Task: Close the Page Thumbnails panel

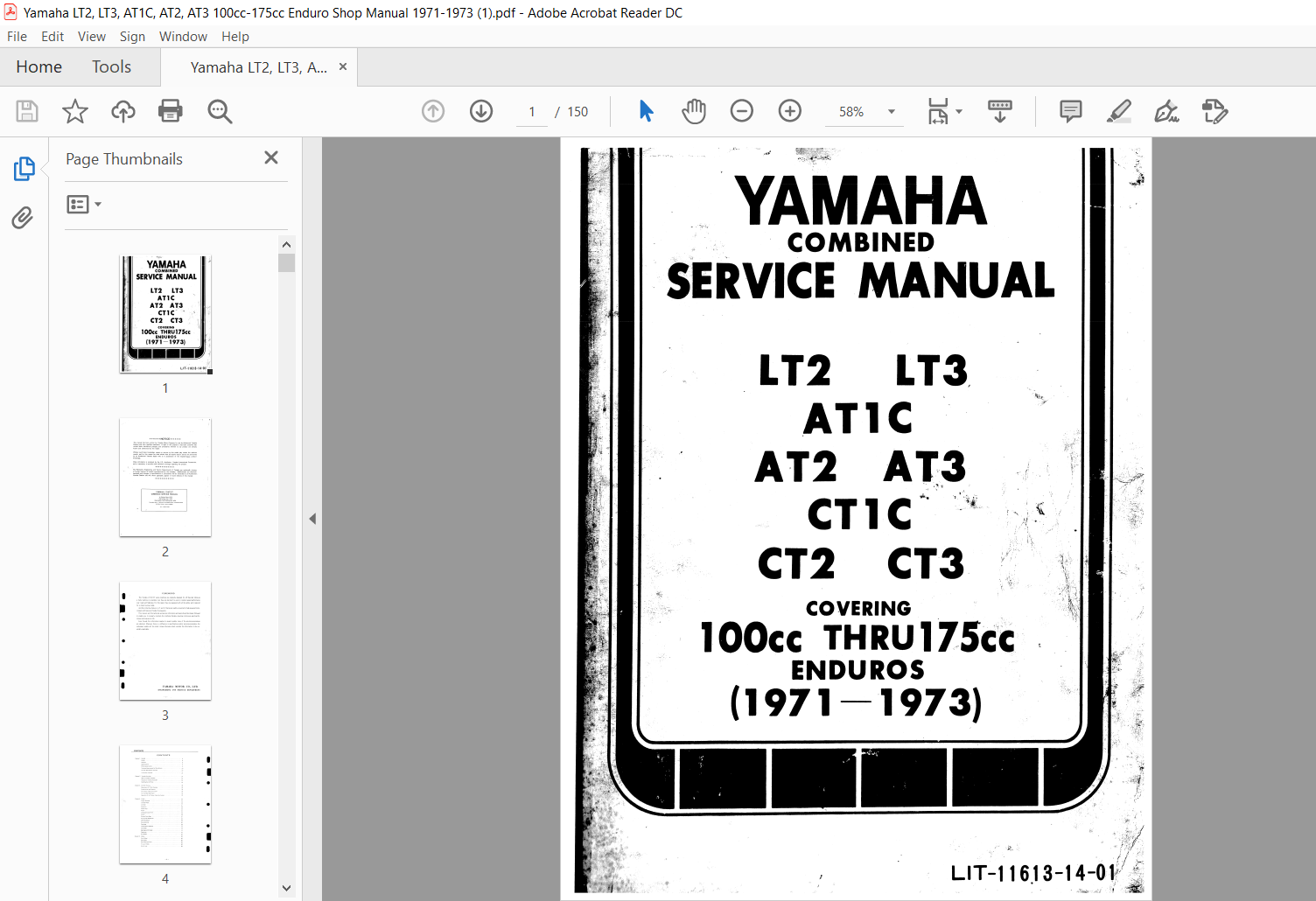Action: point(271,157)
